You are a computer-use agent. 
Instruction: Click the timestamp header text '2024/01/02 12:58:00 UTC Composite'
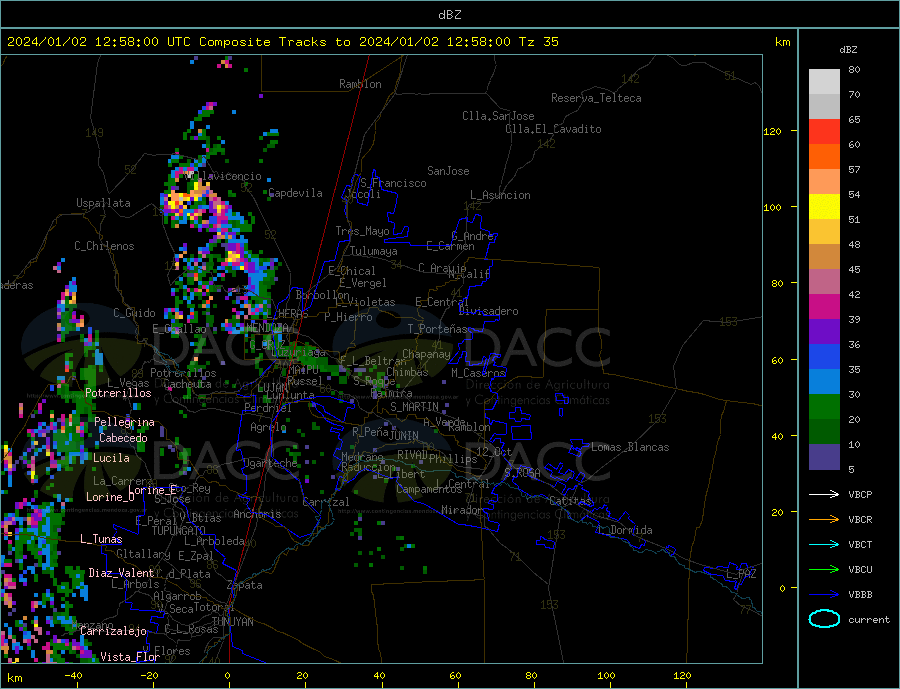tap(138, 42)
